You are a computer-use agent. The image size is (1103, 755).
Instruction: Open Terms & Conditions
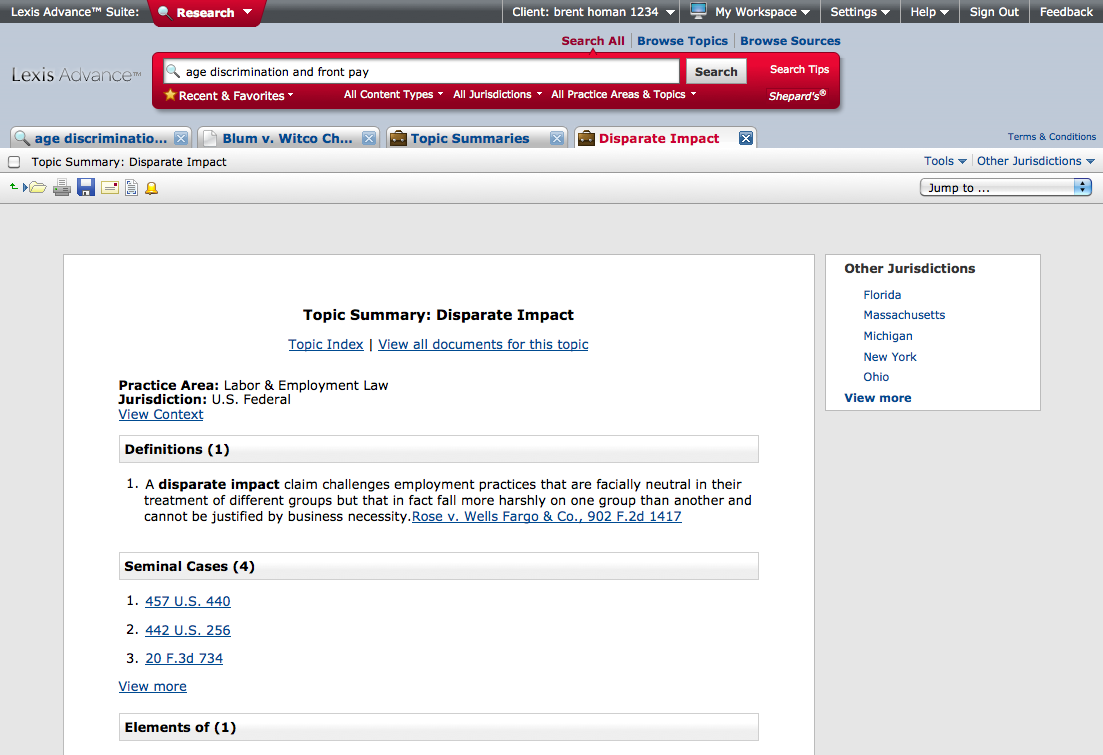[x=1052, y=137]
